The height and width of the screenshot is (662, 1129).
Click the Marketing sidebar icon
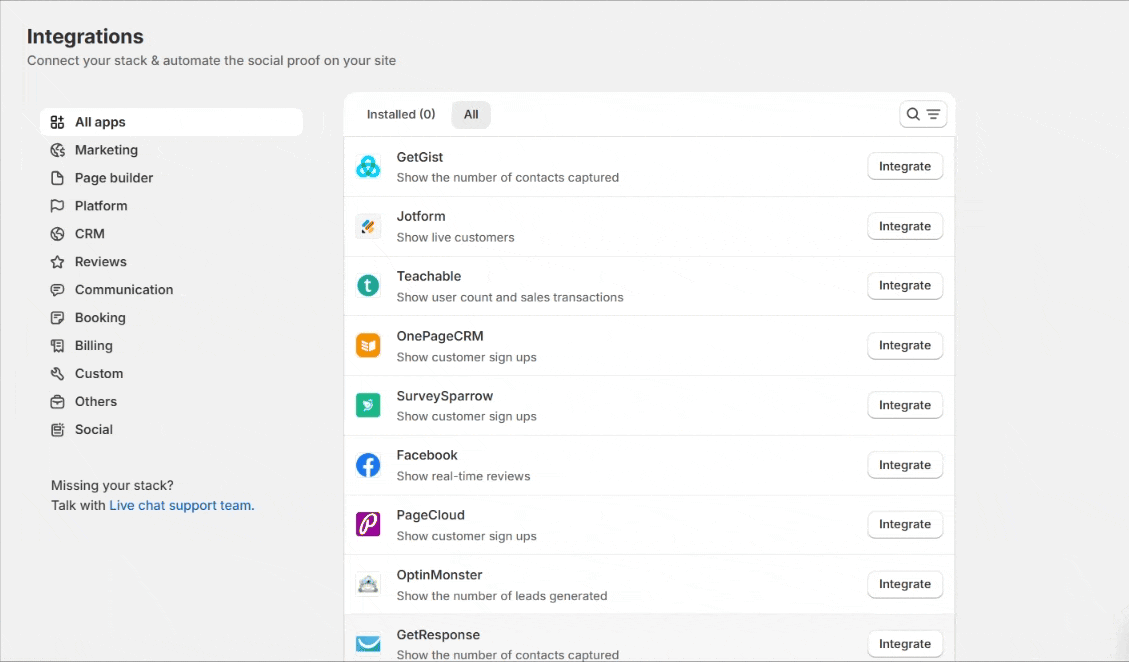(x=58, y=150)
